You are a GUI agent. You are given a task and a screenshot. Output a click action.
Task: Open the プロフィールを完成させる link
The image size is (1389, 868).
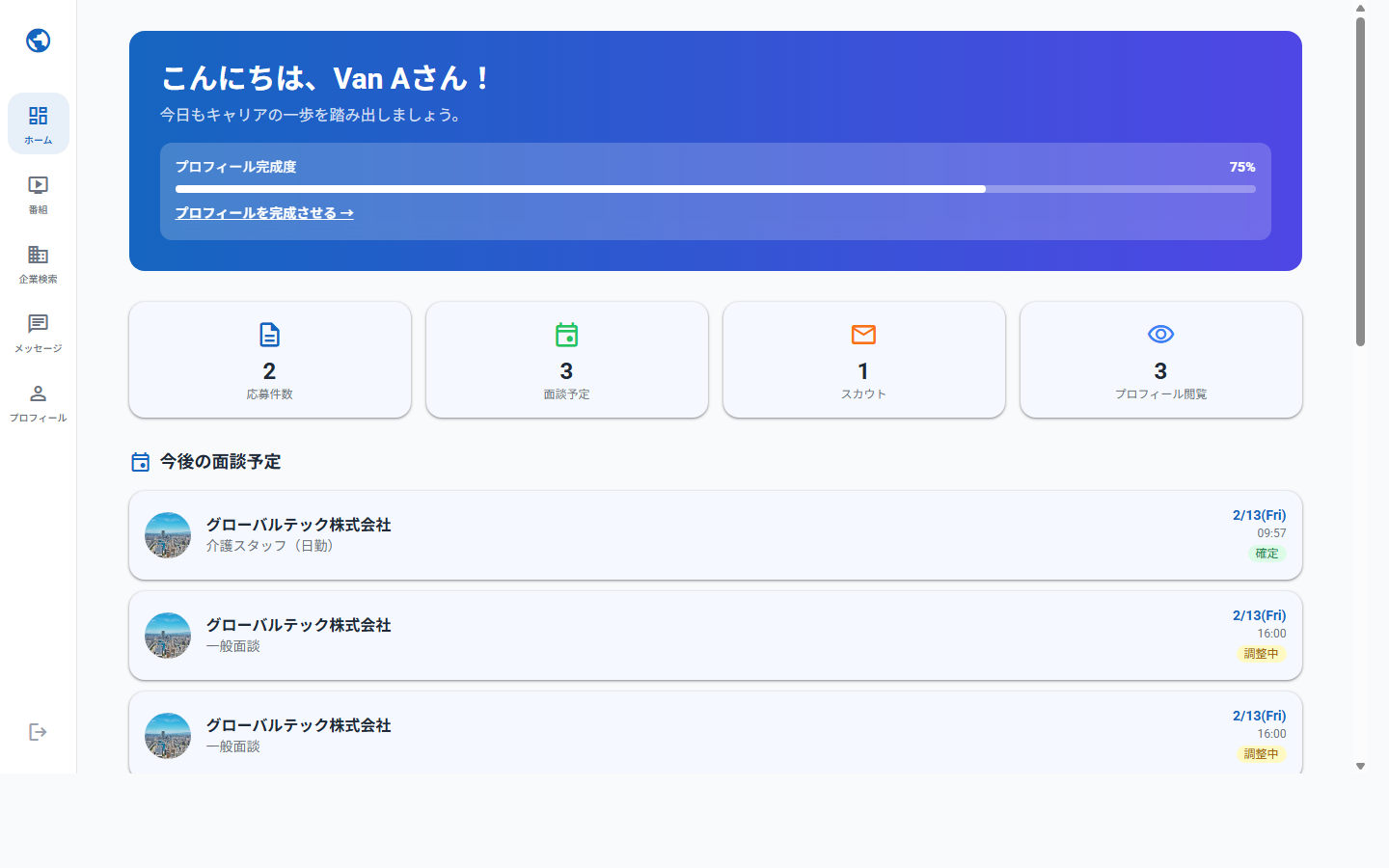pyautogui.click(x=264, y=213)
